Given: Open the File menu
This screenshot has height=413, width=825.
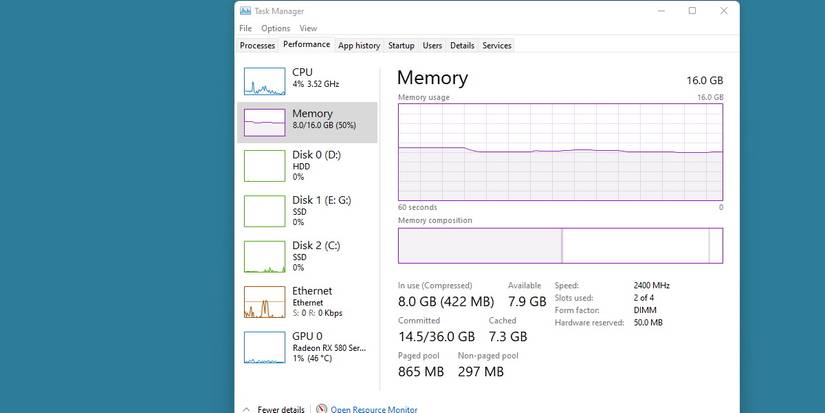Looking at the screenshot, I should click(x=245, y=28).
